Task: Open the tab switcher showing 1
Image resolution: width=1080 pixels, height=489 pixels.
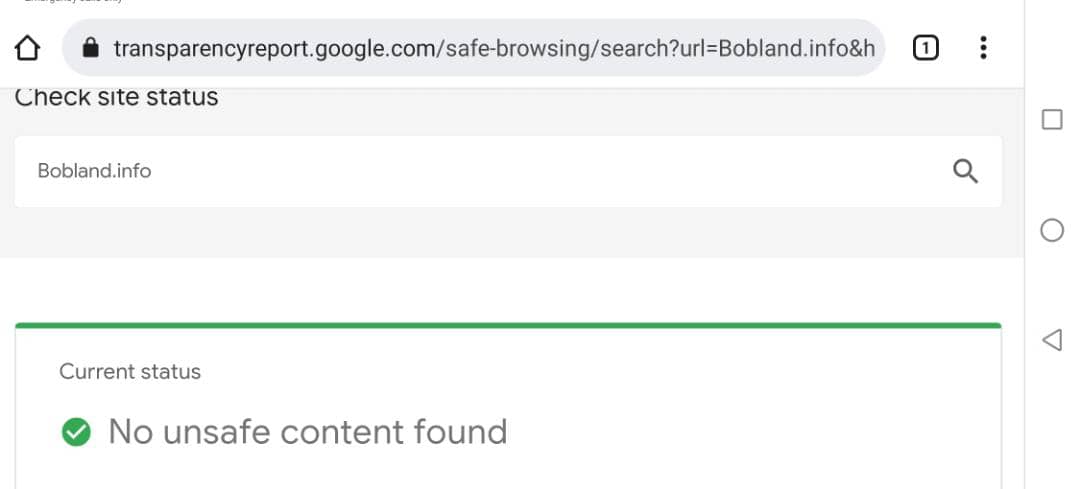Action: coord(925,48)
